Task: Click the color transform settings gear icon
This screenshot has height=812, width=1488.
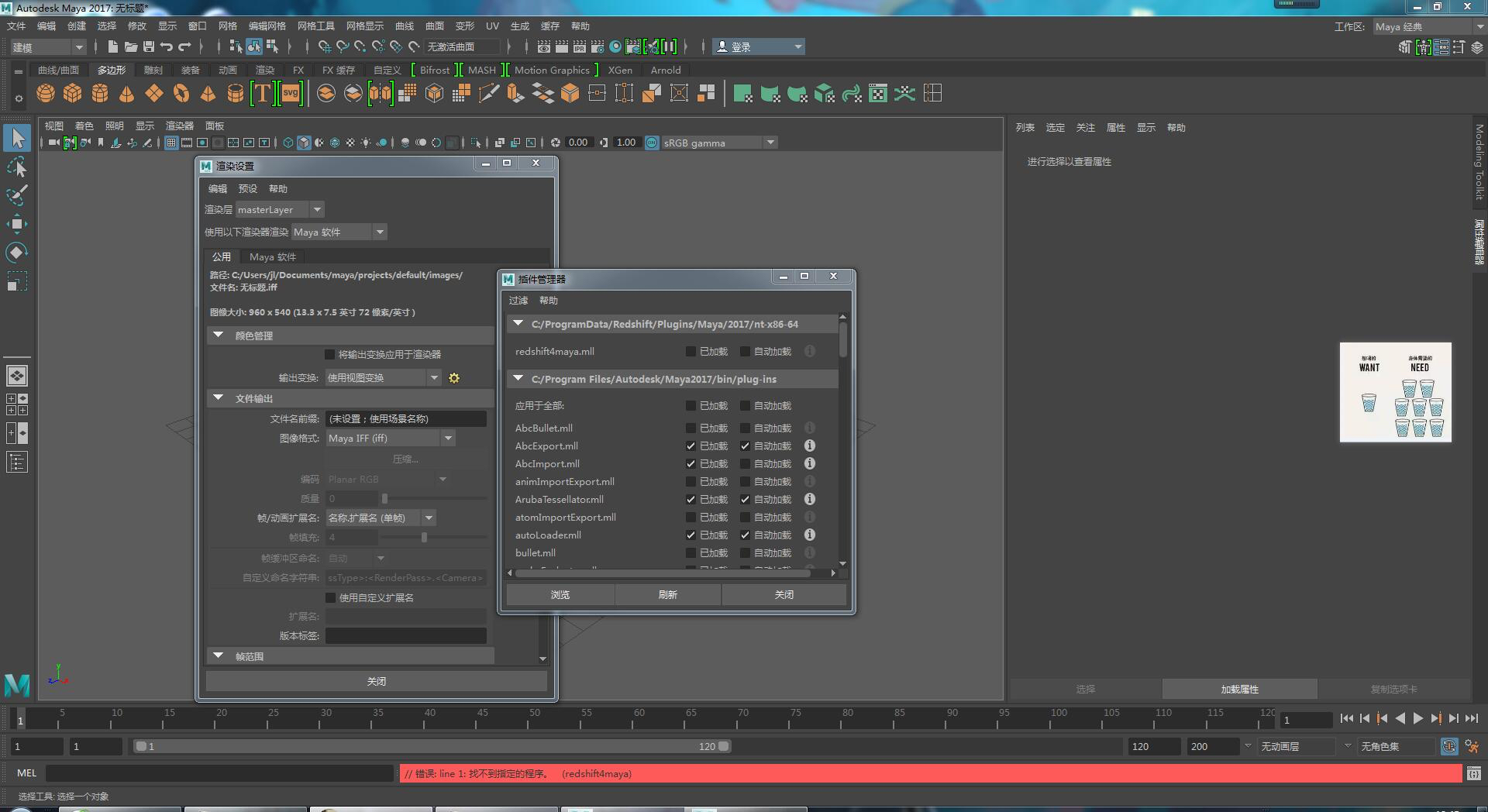Action: [454, 378]
